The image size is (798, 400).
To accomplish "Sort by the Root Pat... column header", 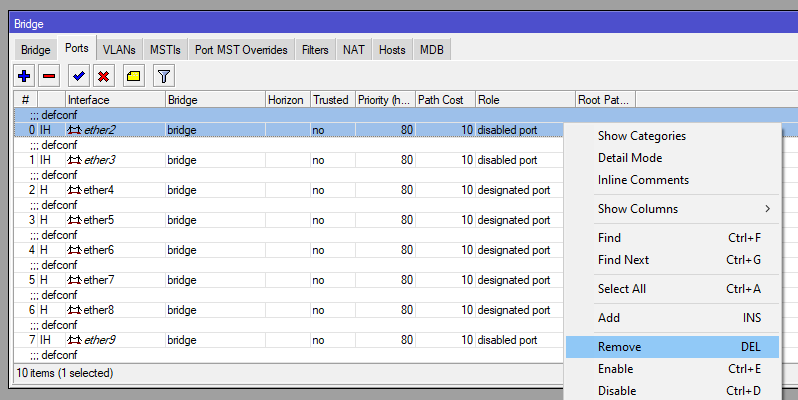I will click(x=606, y=100).
